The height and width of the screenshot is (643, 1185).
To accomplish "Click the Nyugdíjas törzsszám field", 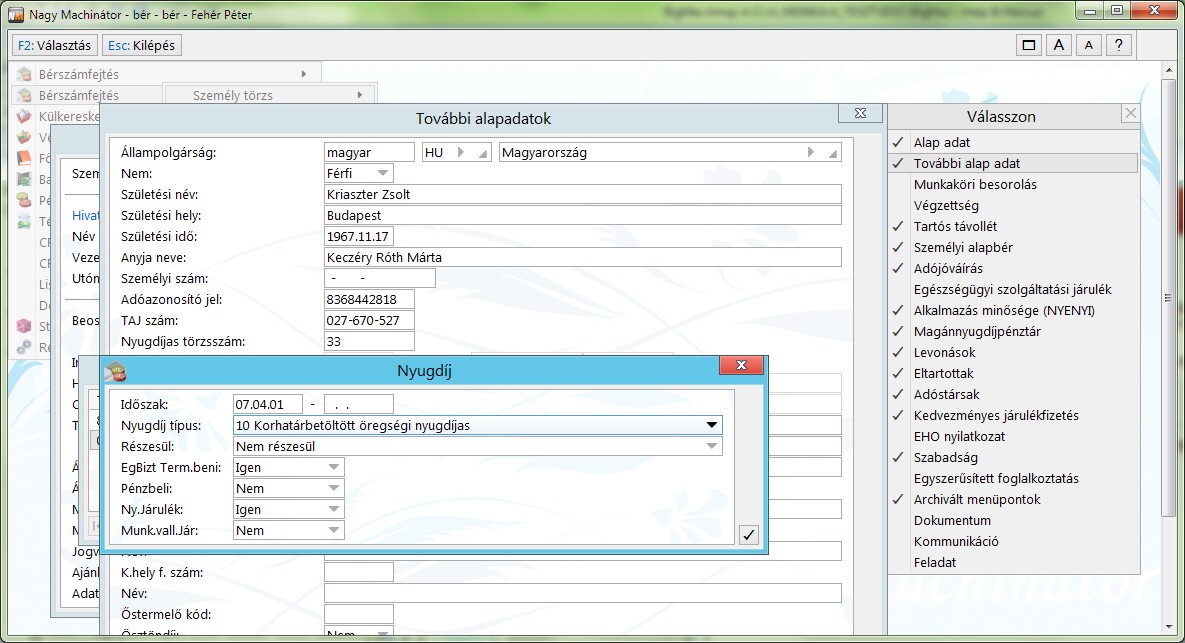I will (x=369, y=342).
